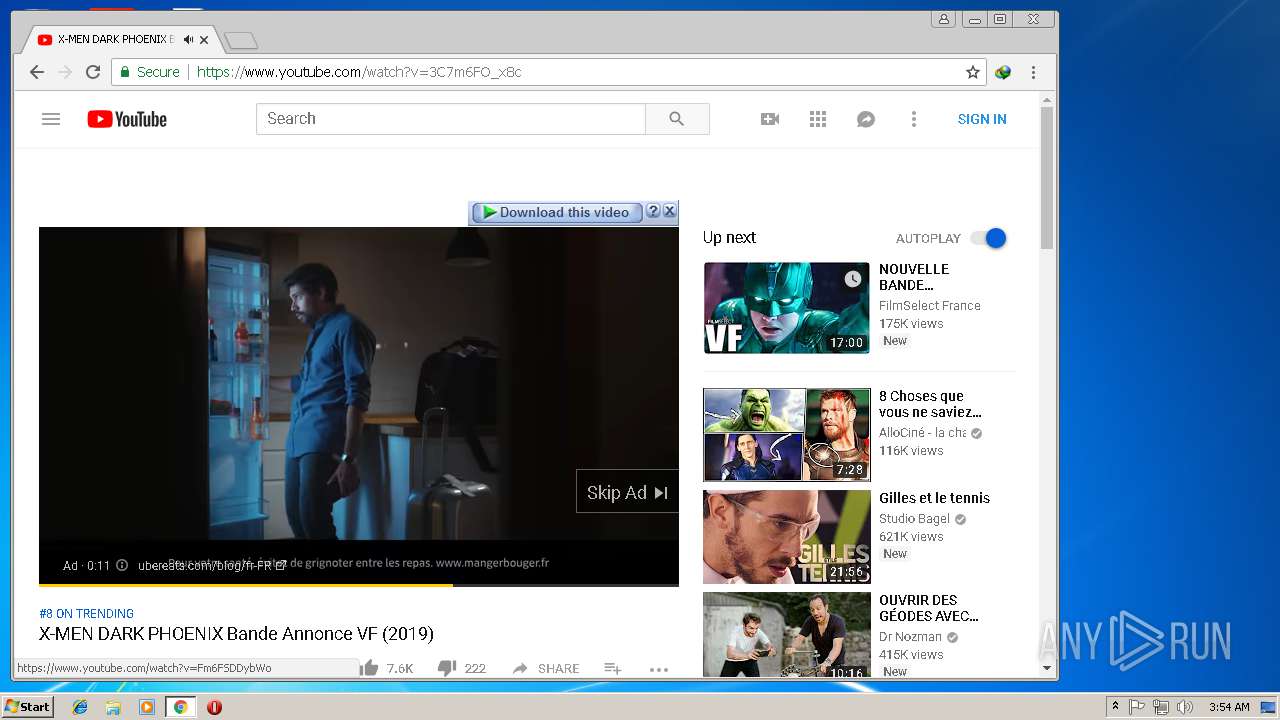The width and height of the screenshot is (1280, 720).
Task: Show hidden system tray icons arrow
Action: [x=1115, y=707]
